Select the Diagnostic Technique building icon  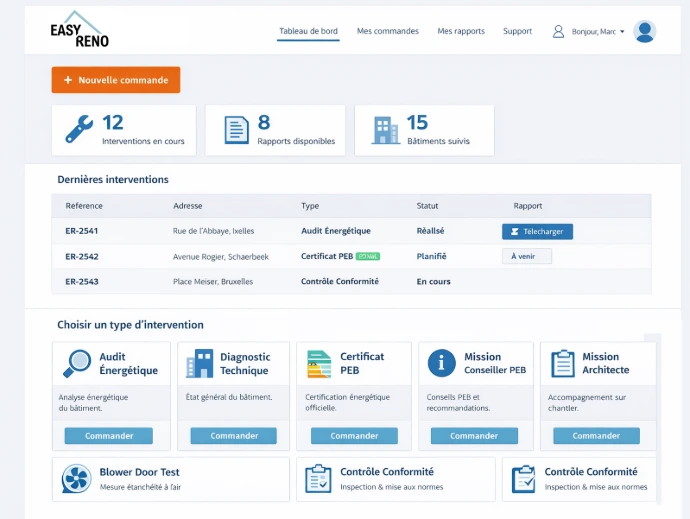pos(200,363)
